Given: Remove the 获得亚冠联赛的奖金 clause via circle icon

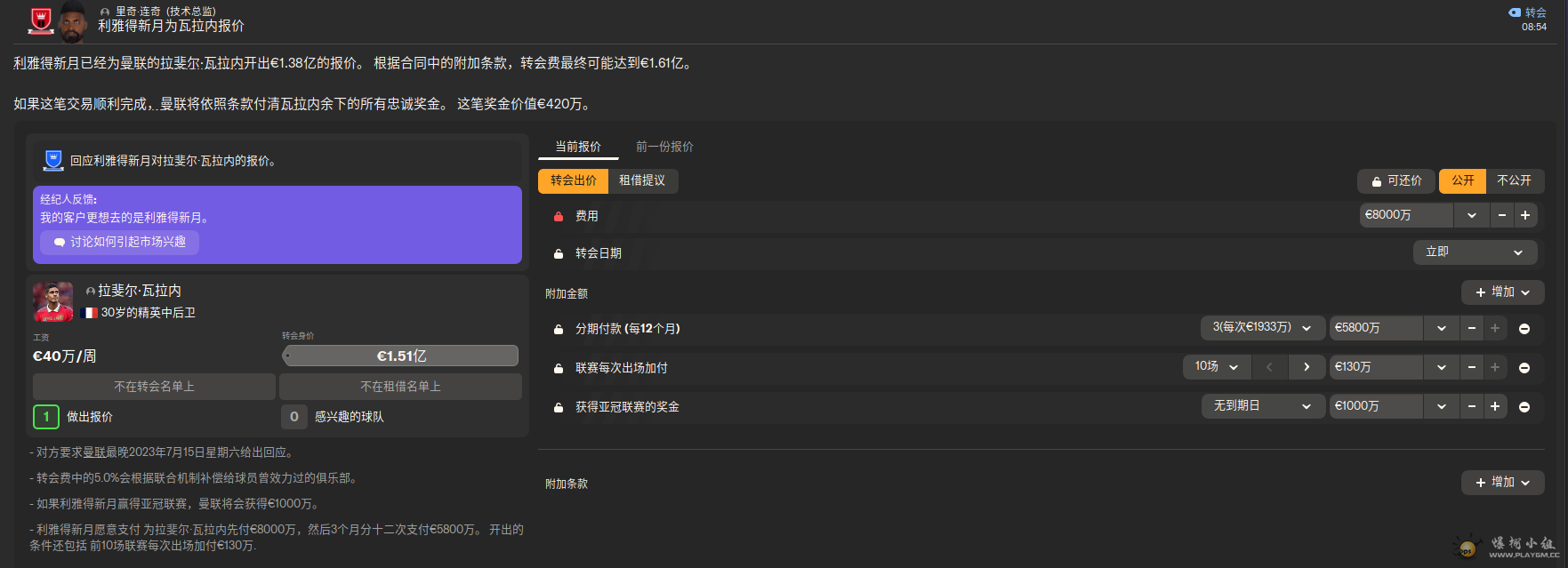Looking at the screenshot, I should (x=1524, y=407).
